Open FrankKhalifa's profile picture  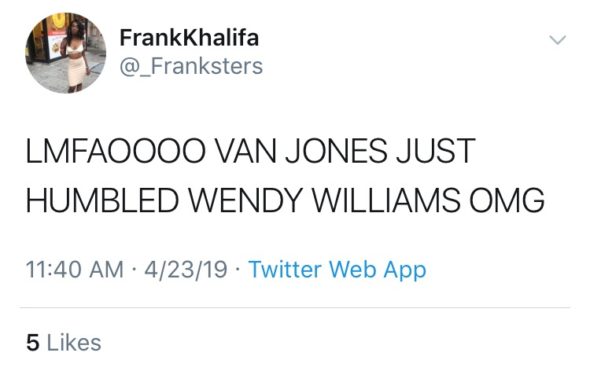pos(65,52)
